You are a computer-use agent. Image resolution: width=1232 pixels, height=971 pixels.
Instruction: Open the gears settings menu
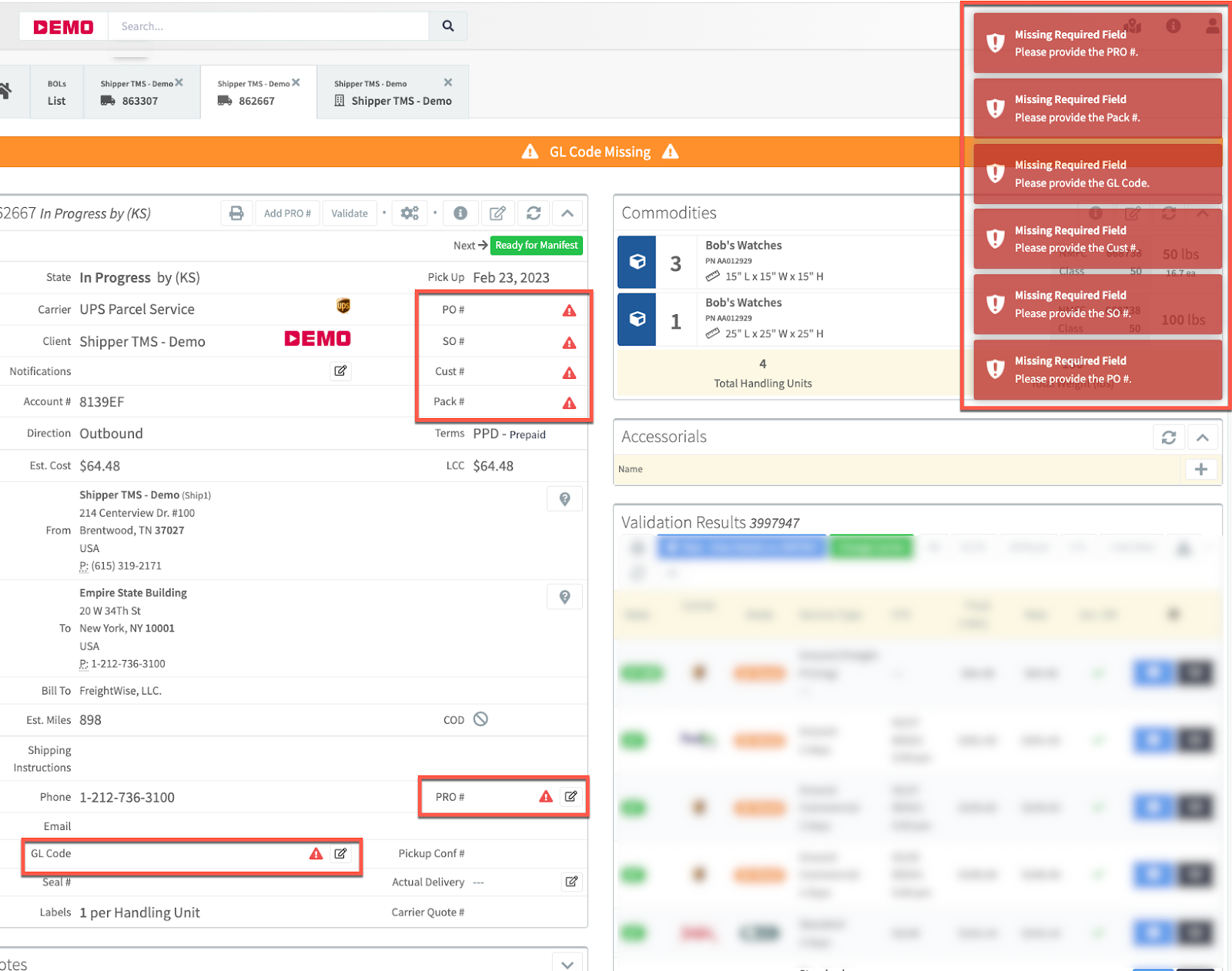[410, 213]
